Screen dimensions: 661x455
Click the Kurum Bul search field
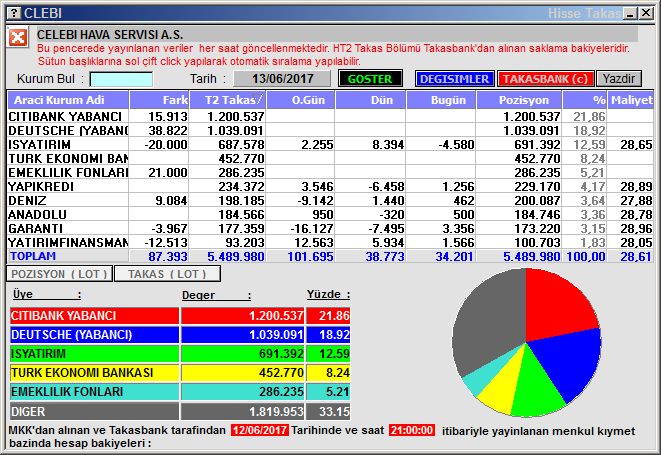click(x=121, y=79)
